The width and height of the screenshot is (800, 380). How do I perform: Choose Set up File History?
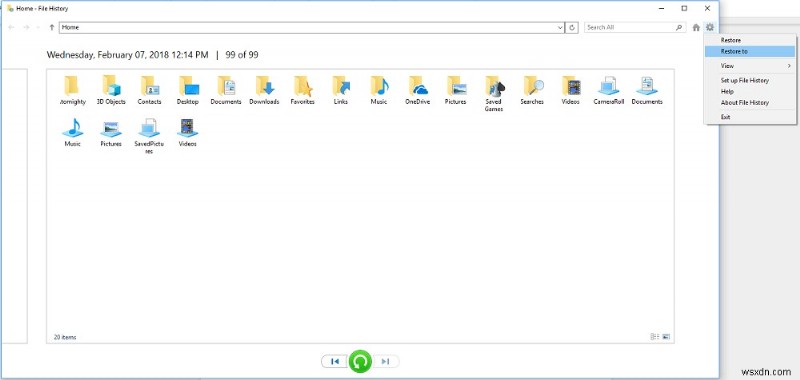pos(749,80)
